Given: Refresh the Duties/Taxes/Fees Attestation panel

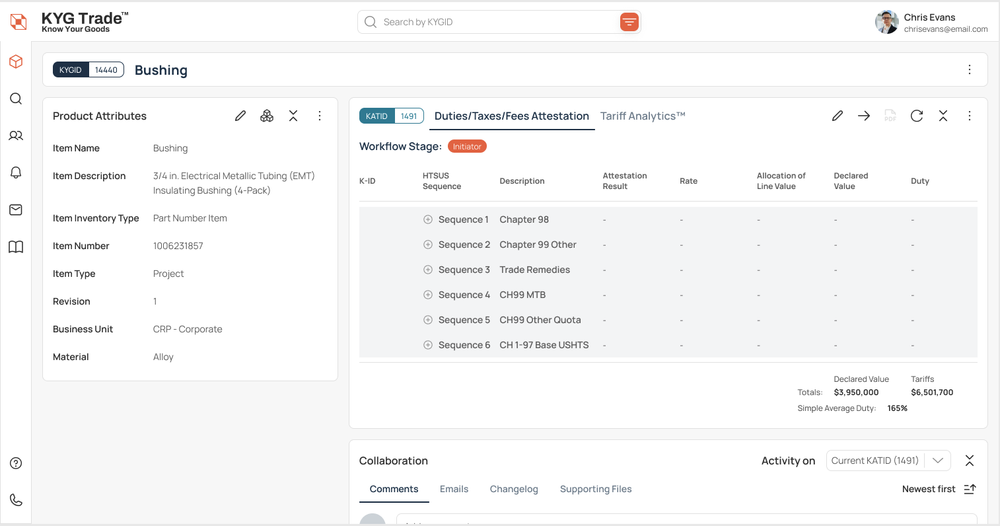Looking at the screenshot, I should [916, 116].
